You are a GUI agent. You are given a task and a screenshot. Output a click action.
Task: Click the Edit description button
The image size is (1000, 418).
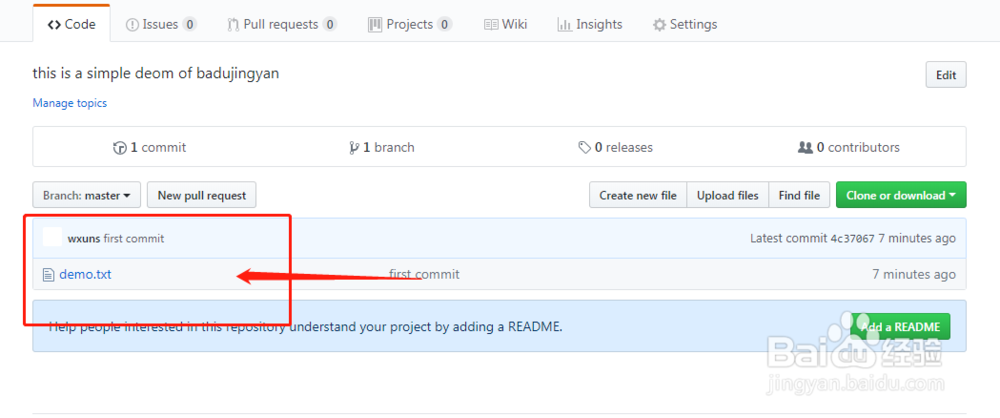click(x=945, y=75)
